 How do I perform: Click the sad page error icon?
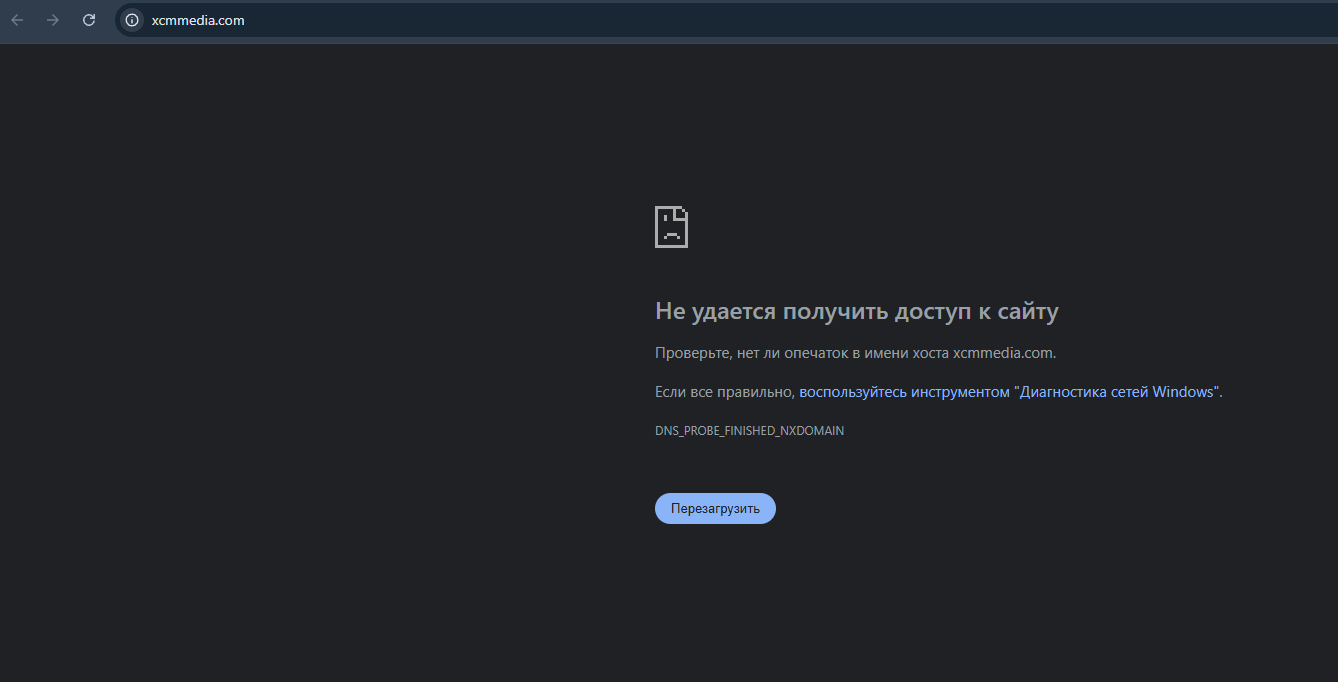pyautogui.click(x=671, y=227)
